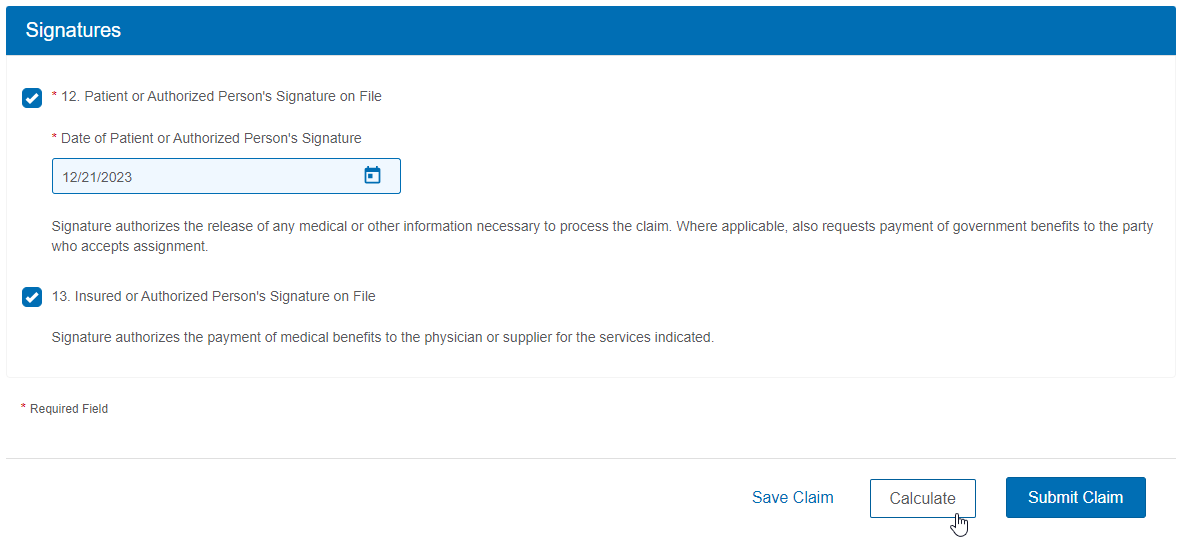The image size is (1187, 542).
Task: Click the Required Field footnote text
Action: click(x=69, y=409)
